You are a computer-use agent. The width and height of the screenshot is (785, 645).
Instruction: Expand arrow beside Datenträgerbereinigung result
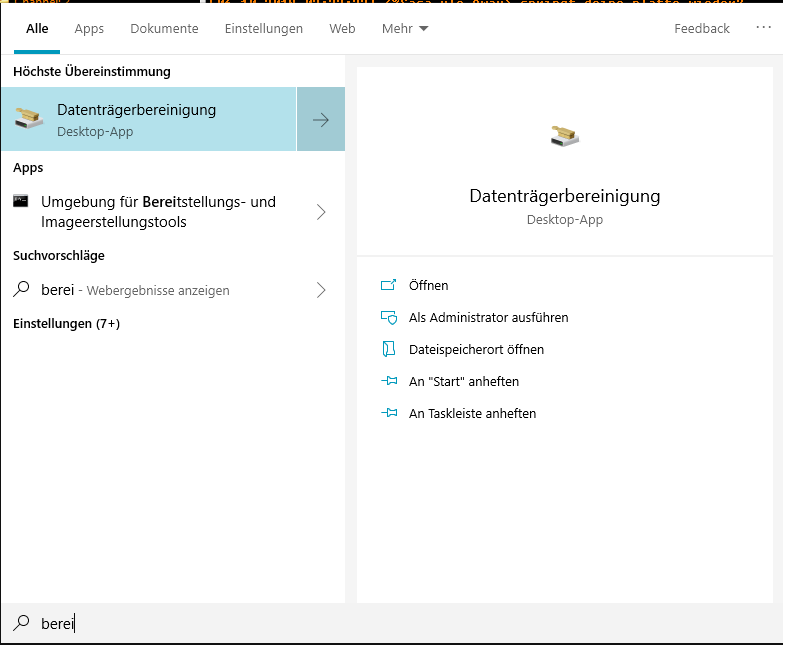click(321, 119)
